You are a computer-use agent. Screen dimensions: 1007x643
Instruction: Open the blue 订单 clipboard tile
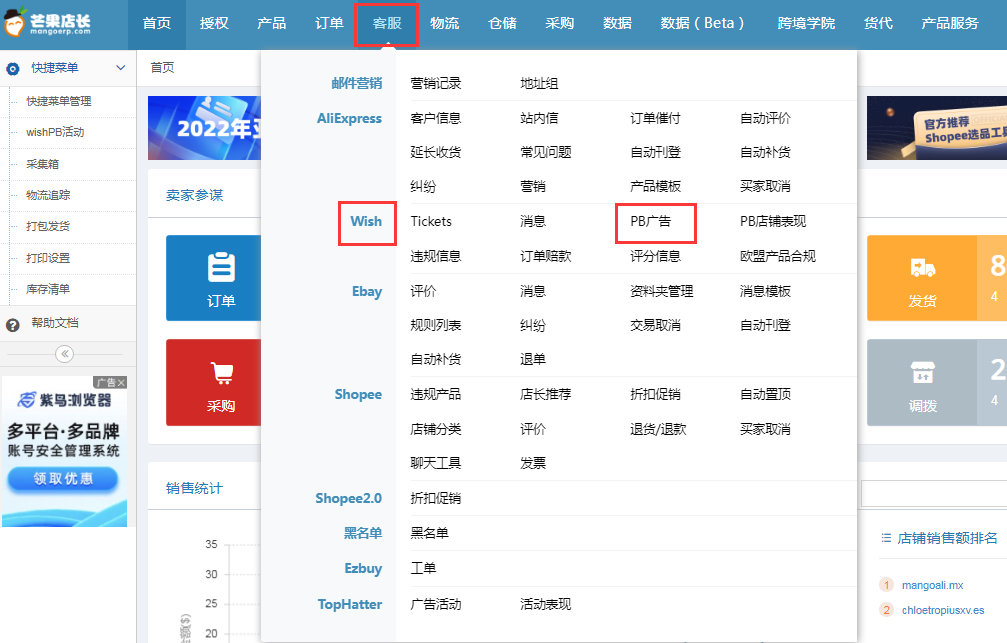[213, 277]
